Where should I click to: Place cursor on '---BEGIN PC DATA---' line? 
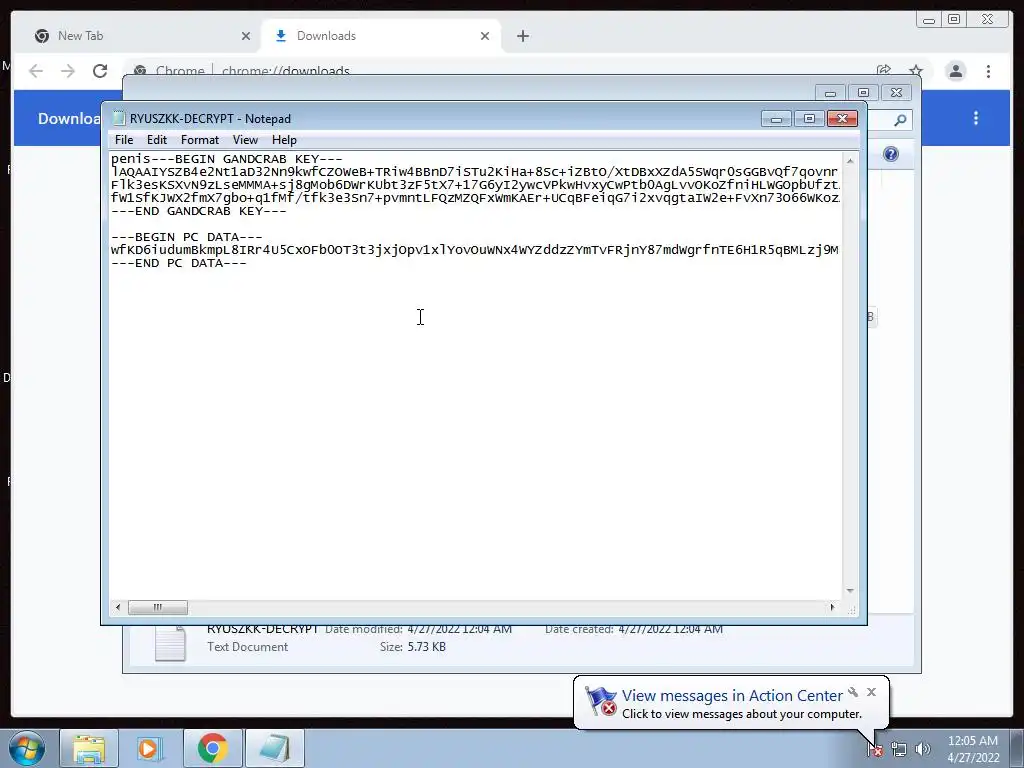[187, 237]
